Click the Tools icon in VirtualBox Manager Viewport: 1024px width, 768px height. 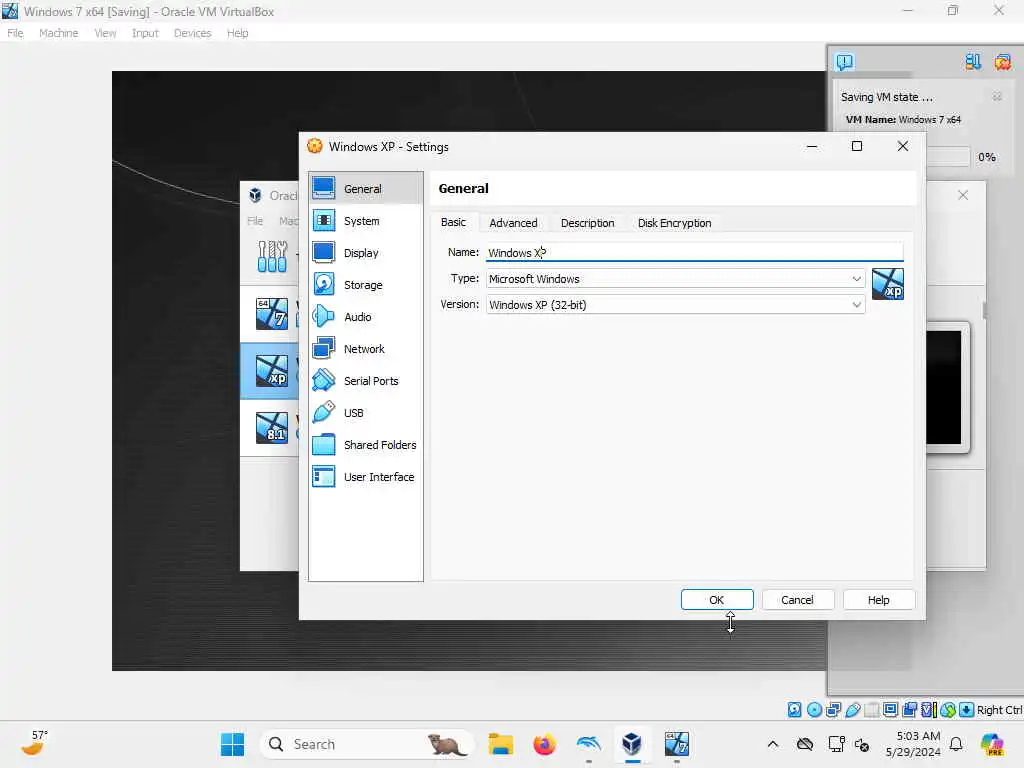click(272, 256)
